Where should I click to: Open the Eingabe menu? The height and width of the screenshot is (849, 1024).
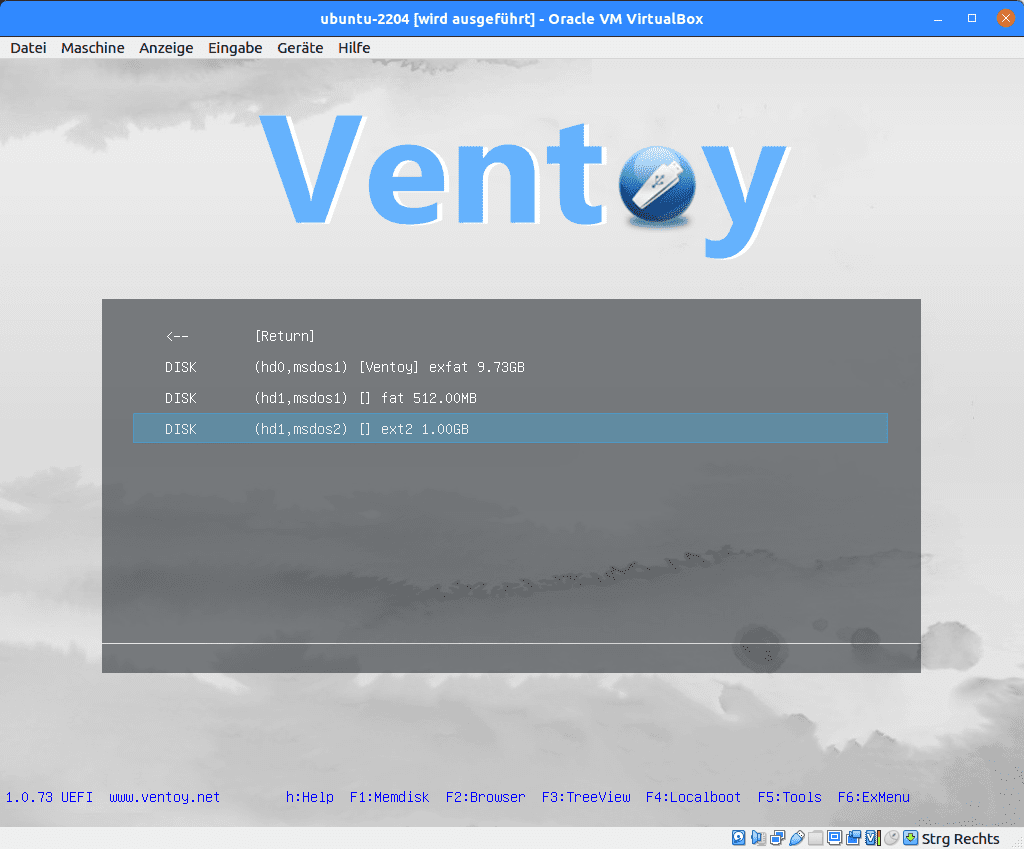pyautogui.click(x=235, y=48)
